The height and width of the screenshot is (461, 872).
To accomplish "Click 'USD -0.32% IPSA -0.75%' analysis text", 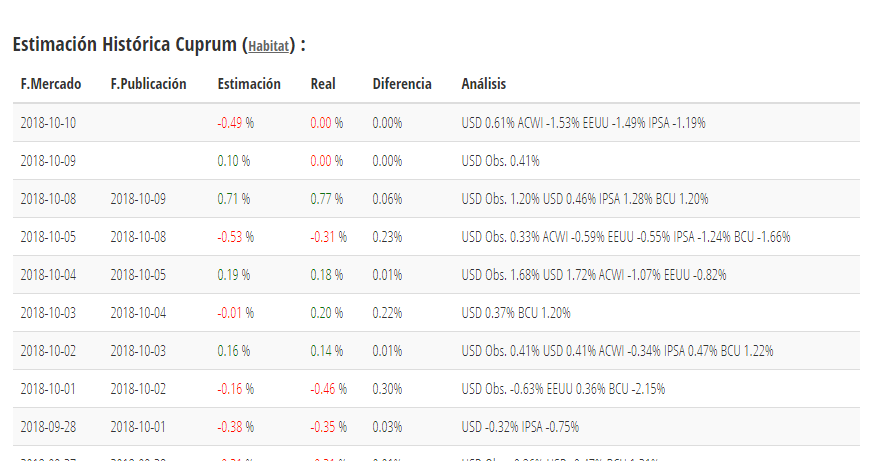I will coord(521,427).
